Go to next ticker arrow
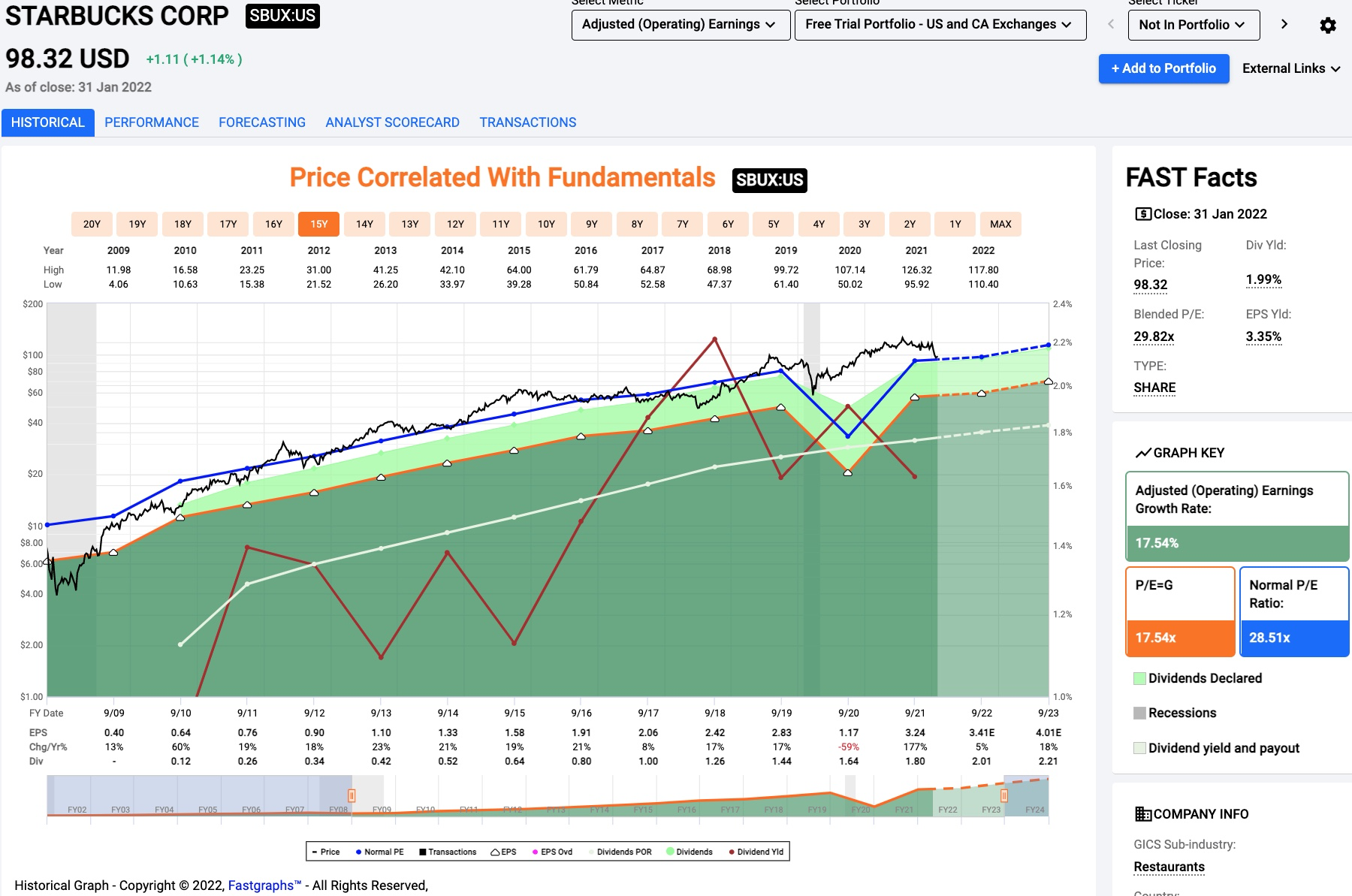Viewport: 1352px width, 896px height. coord(1284,24)
